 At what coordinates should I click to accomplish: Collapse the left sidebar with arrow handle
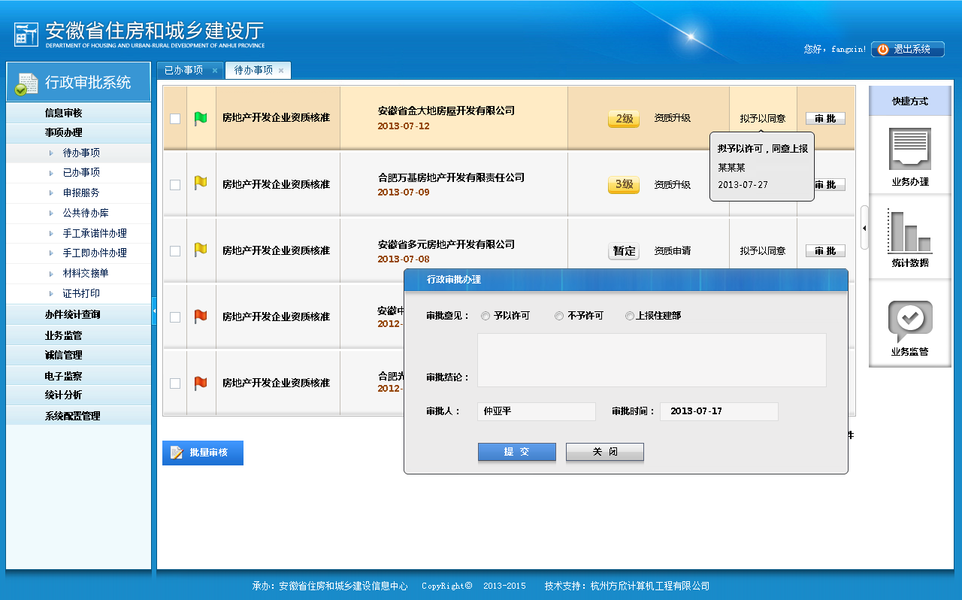pyautogui.click(x=154, y=311)
